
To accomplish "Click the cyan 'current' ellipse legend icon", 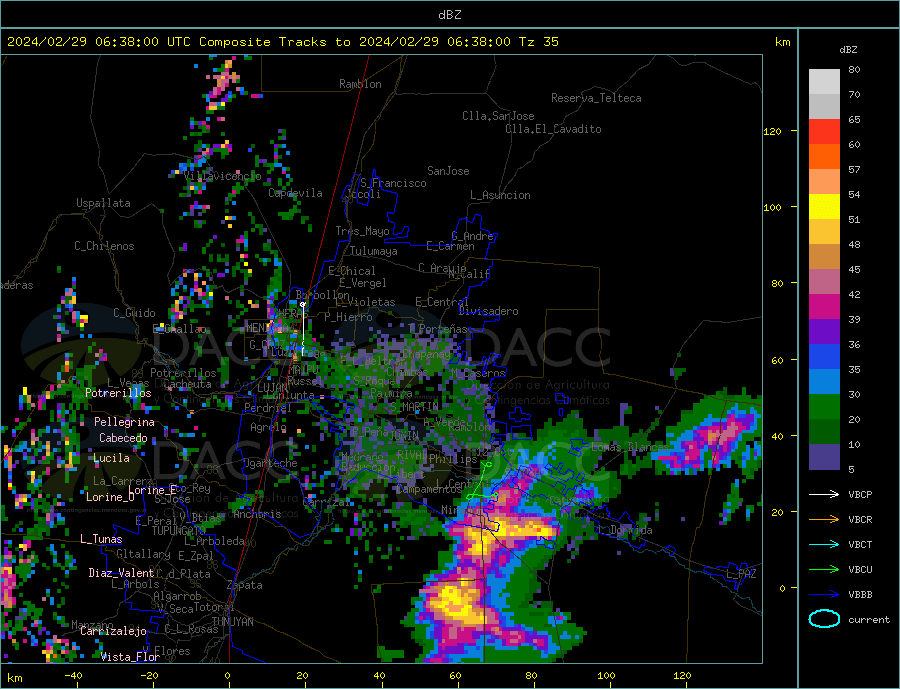I will click(x=824, y=619).
